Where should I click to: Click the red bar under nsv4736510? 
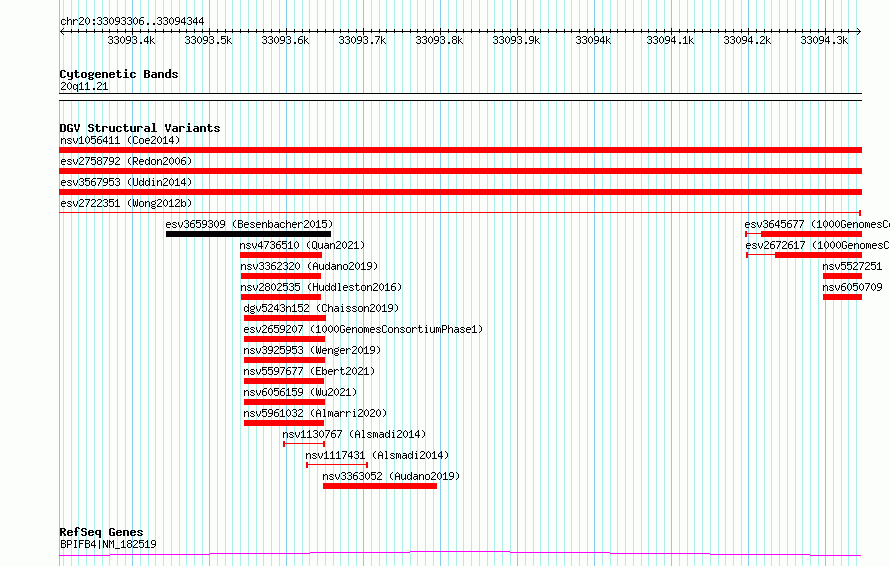[281, 255]
